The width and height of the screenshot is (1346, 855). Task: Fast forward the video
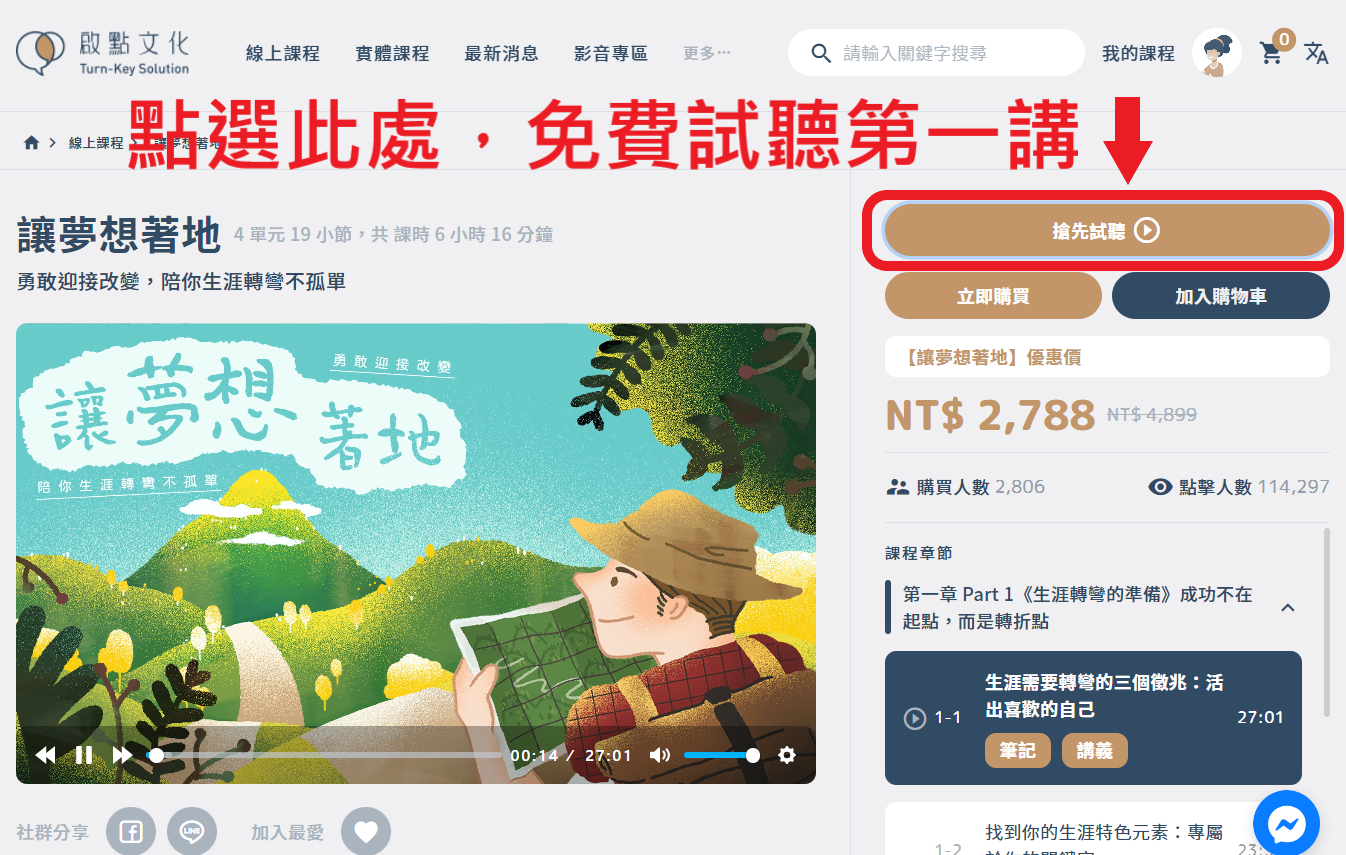122,755
